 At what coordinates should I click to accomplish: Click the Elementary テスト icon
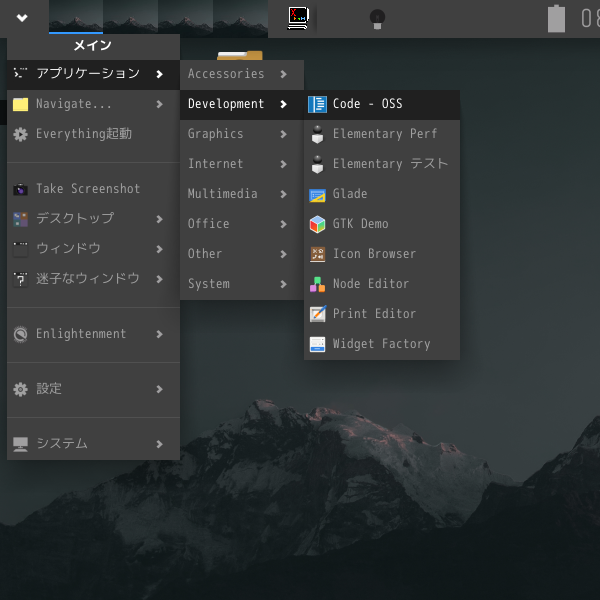[317, 165]
